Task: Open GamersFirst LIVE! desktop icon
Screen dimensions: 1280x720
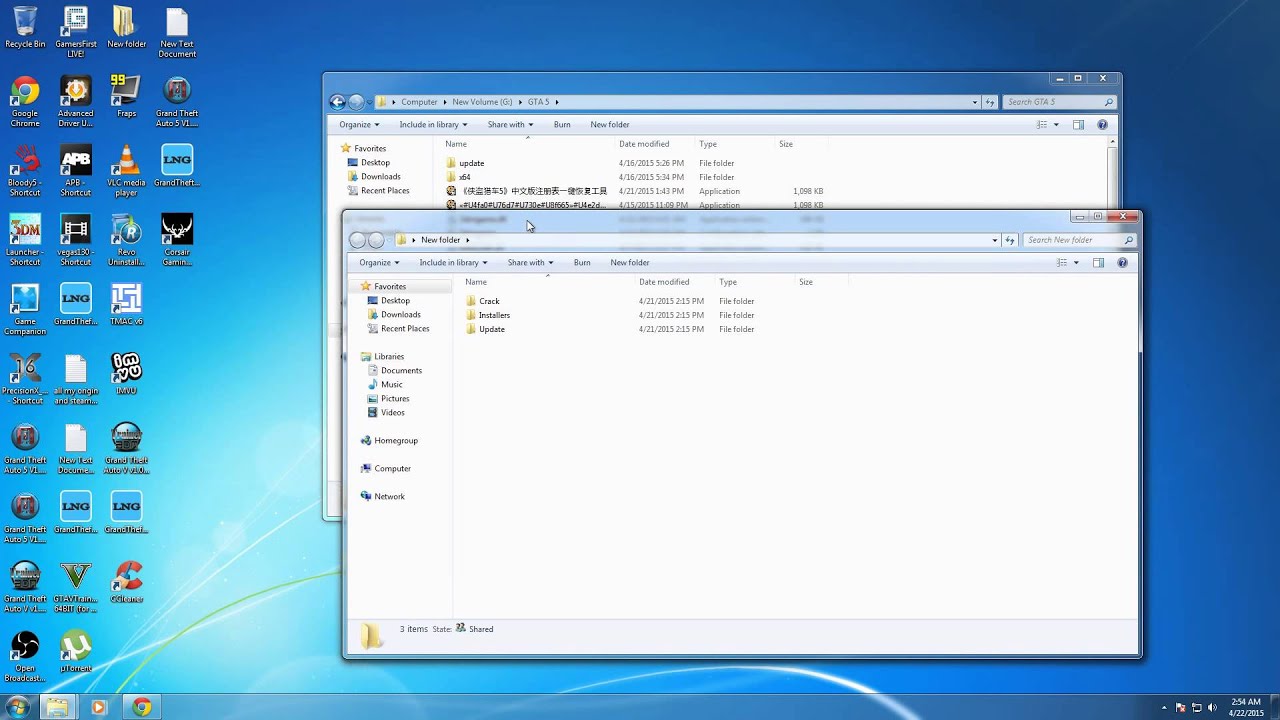Action: pyautogui.click(x=75, y=32)
